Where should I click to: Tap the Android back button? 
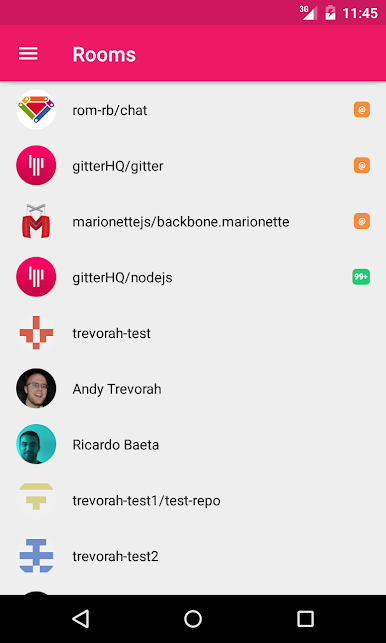pyautogui.click(x=80, y=618)
